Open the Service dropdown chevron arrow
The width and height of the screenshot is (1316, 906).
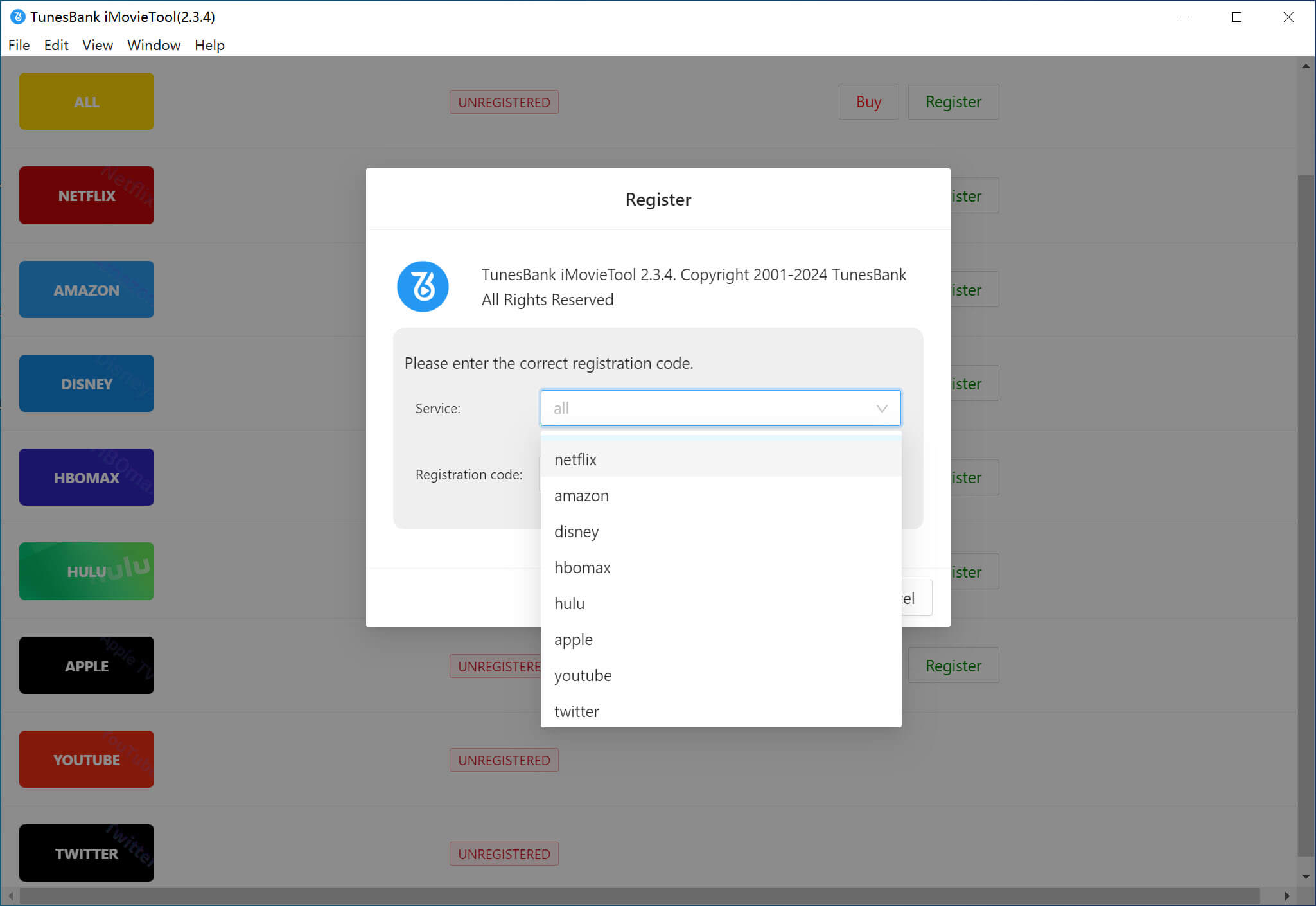(882, 409)
